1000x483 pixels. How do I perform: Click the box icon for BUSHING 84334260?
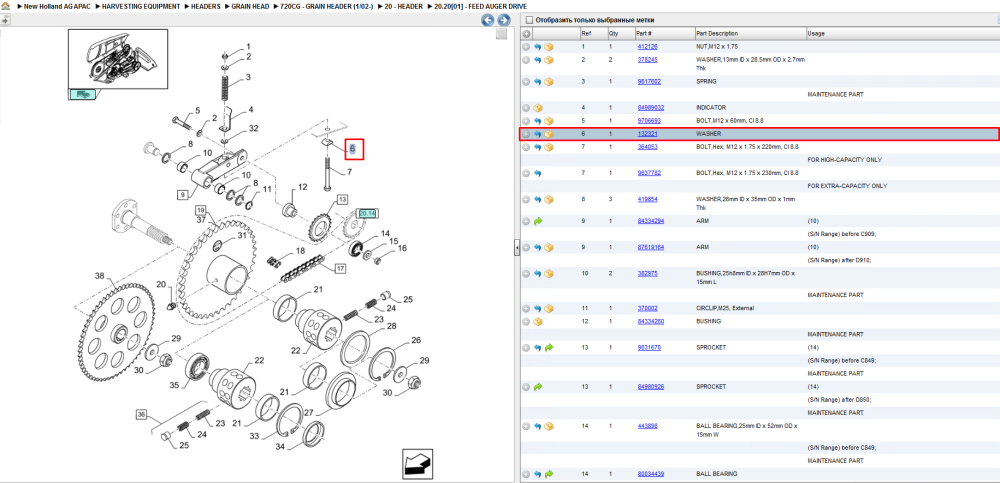click(x=537, y=322)
